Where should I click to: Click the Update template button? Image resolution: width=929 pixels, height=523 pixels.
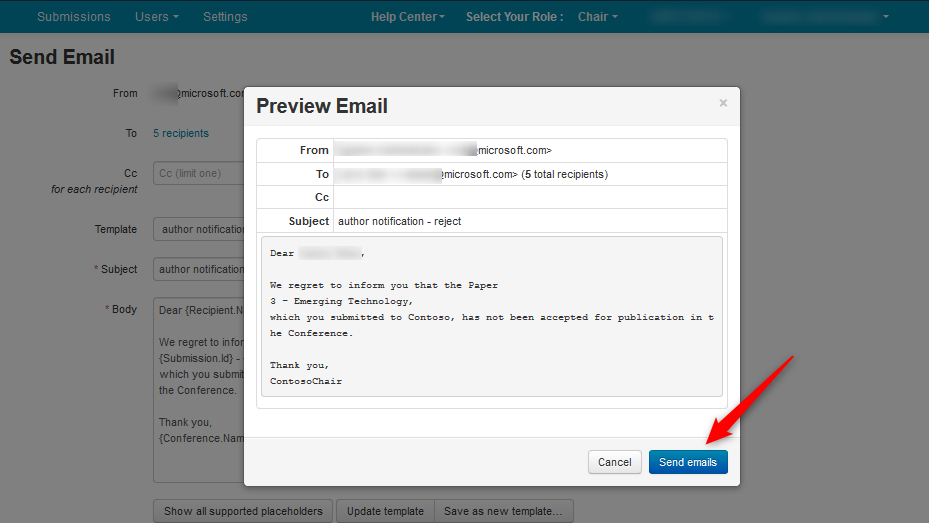384,511
